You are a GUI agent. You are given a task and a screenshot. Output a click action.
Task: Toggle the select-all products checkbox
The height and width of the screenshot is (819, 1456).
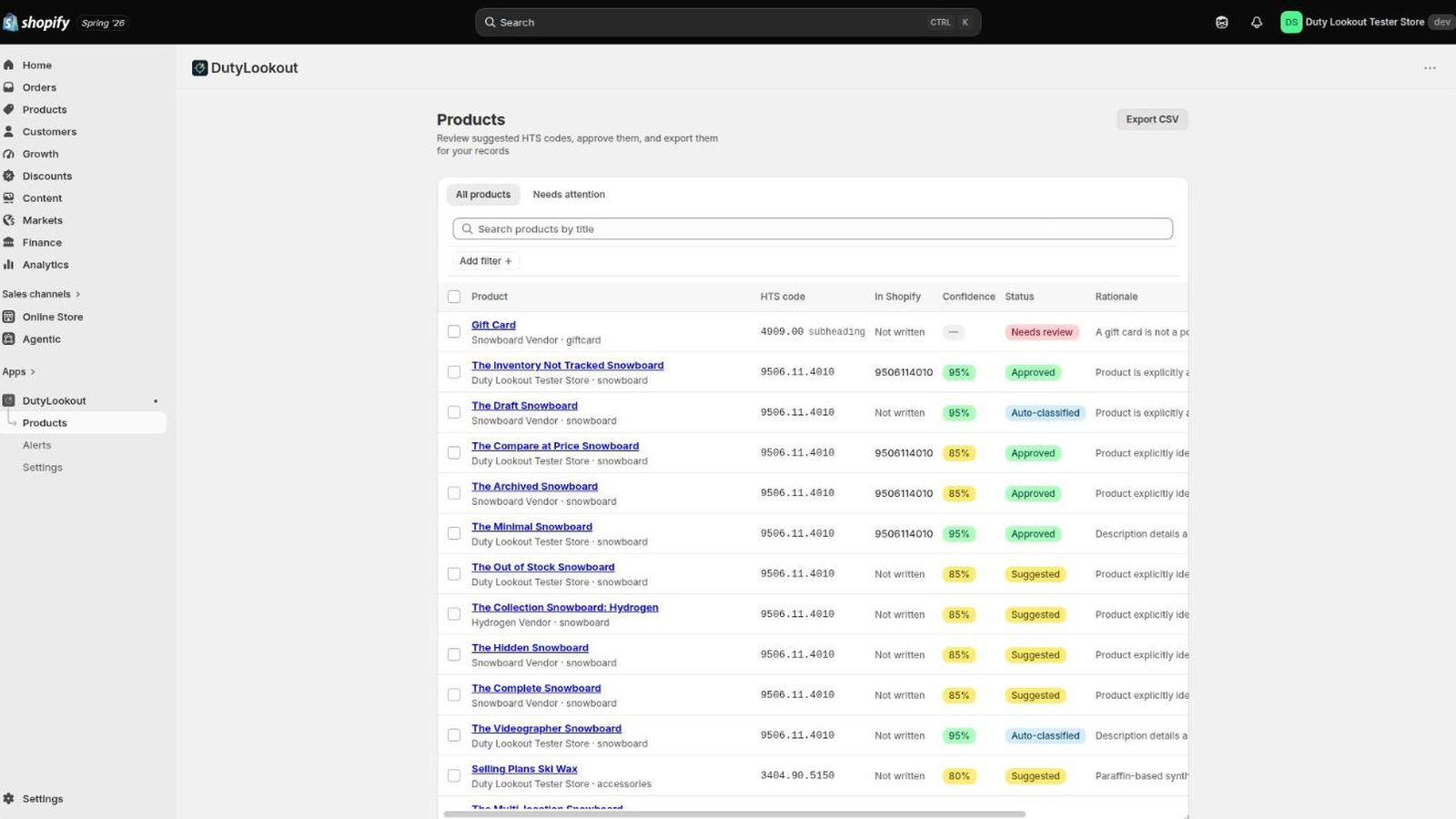pyautogui.click(x=454, y=297)
